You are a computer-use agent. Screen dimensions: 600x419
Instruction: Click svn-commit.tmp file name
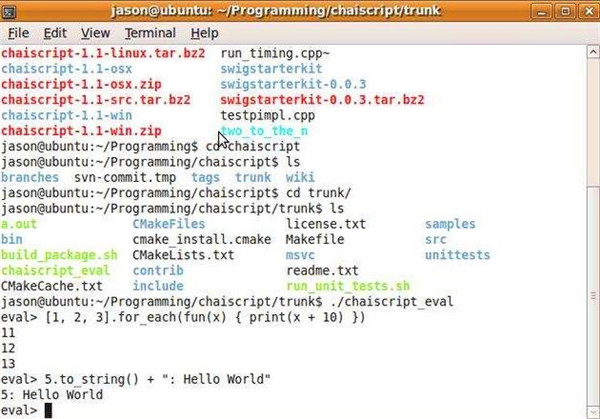[125, 178]
